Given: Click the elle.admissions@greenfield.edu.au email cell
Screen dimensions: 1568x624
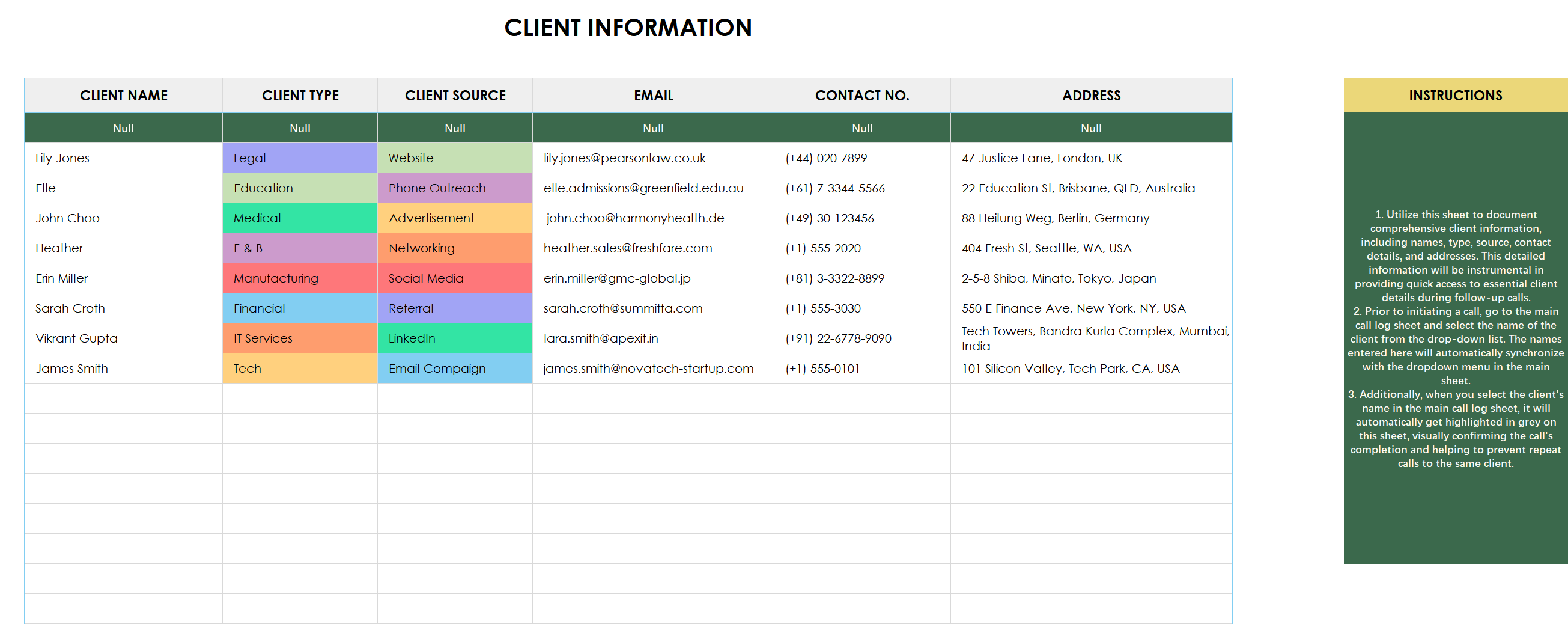Looking at the screenshot, I should coord(653,188).
